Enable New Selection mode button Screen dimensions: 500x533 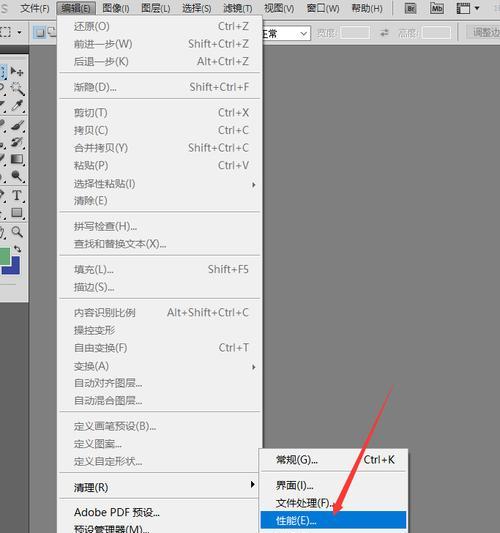40,33
